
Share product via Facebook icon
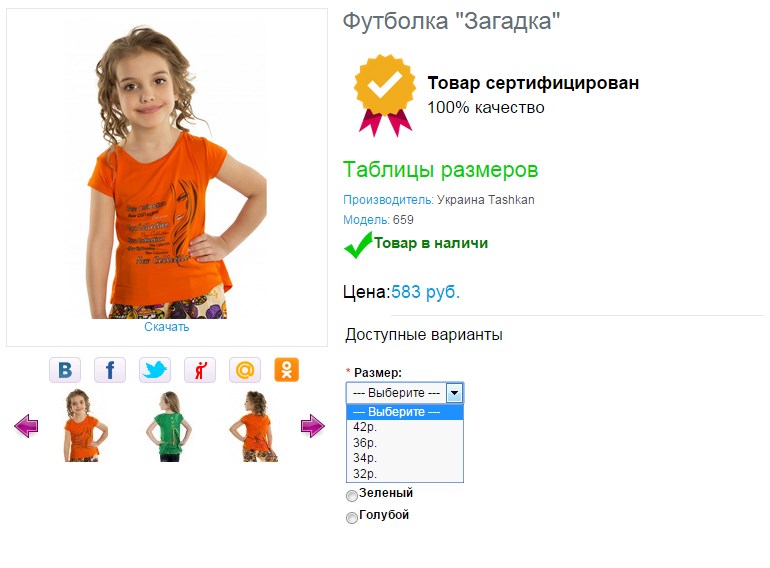(x=110, y=370)
